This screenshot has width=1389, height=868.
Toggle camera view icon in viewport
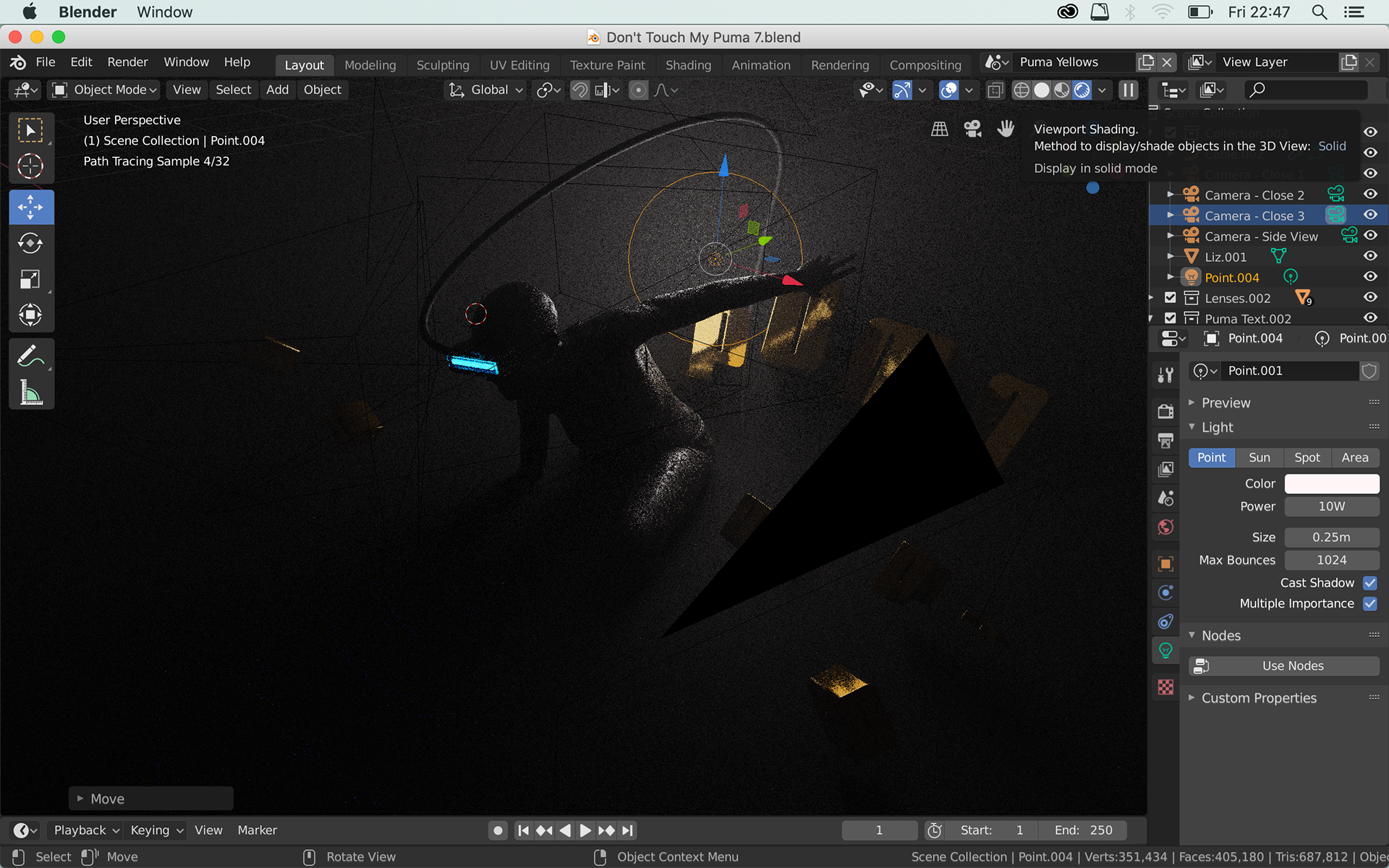[972, 129]
